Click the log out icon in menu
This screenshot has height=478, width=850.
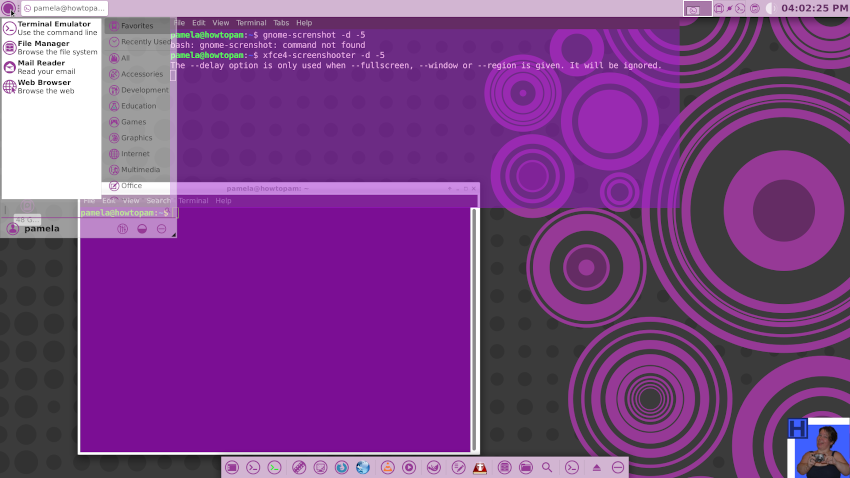click(162, 229)
